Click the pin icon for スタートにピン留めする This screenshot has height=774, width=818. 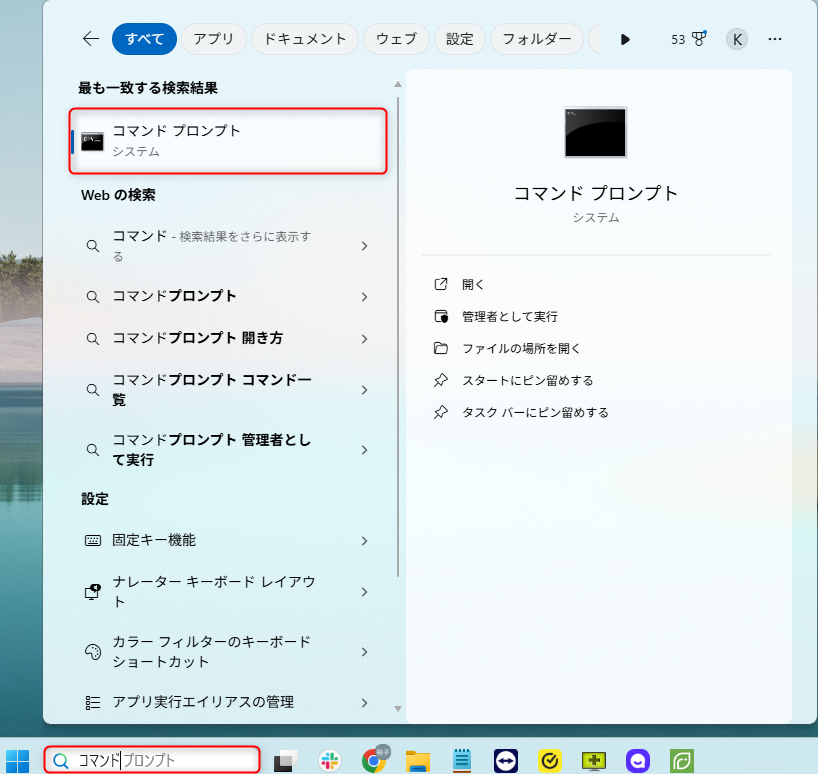click(441, 380)
